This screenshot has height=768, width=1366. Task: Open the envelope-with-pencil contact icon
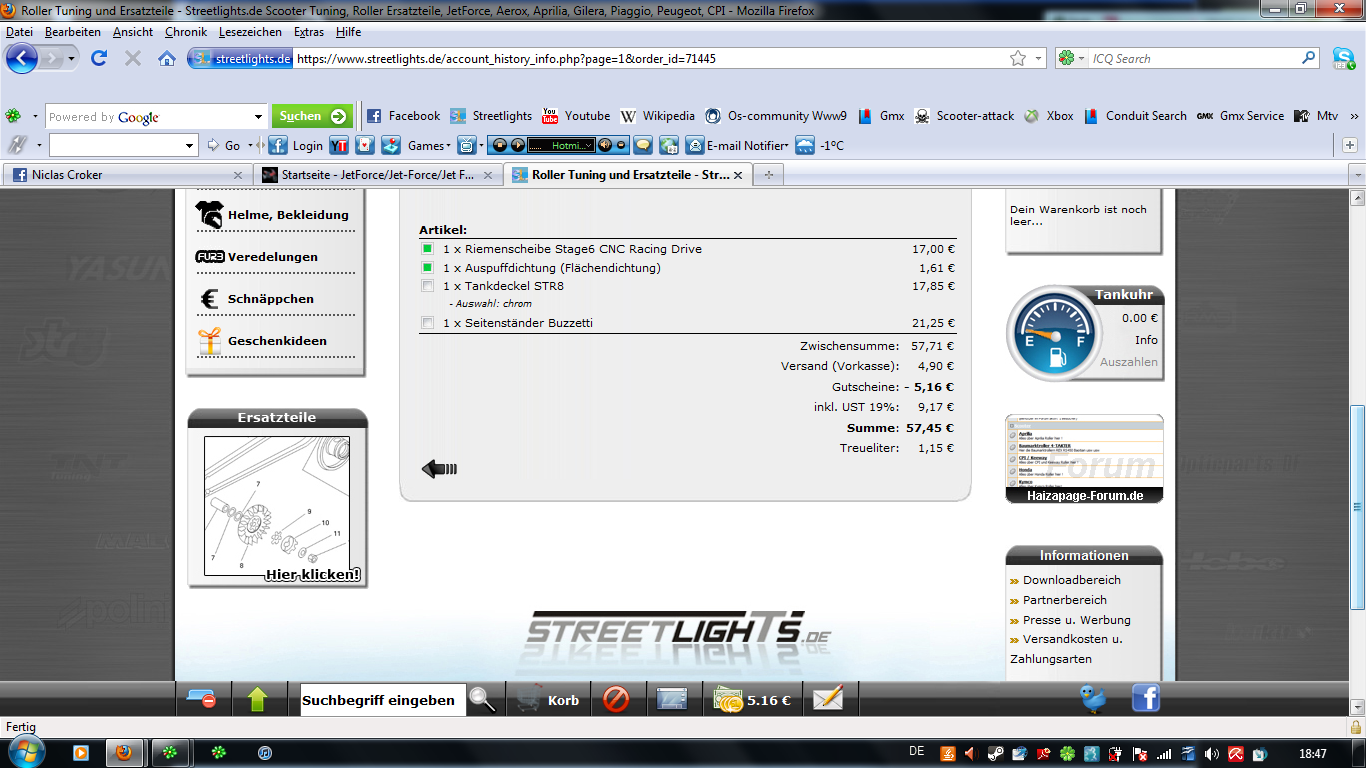(828, 699)
